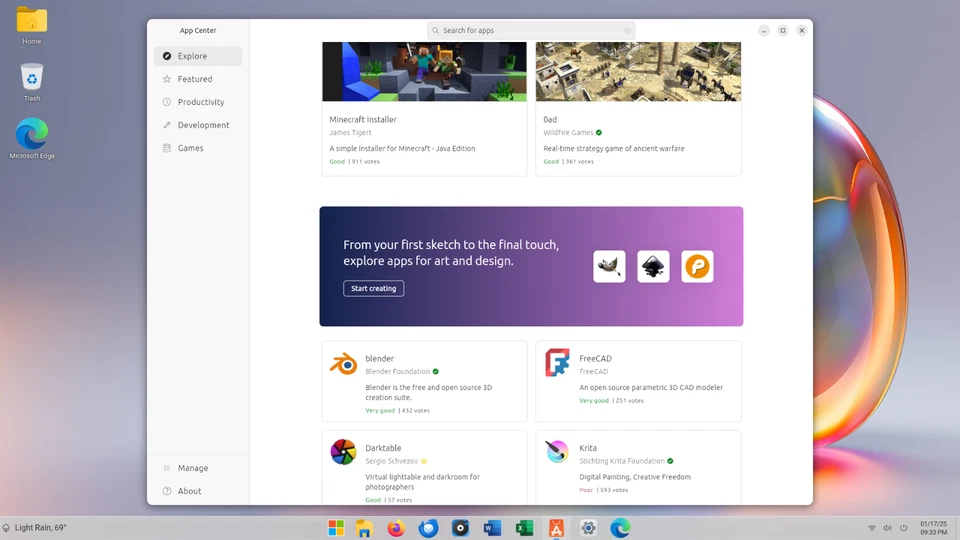The height and width of the screenshot is (540, 960).
Task: Click the Minecraft Installer title text
Action: [363, 119]
